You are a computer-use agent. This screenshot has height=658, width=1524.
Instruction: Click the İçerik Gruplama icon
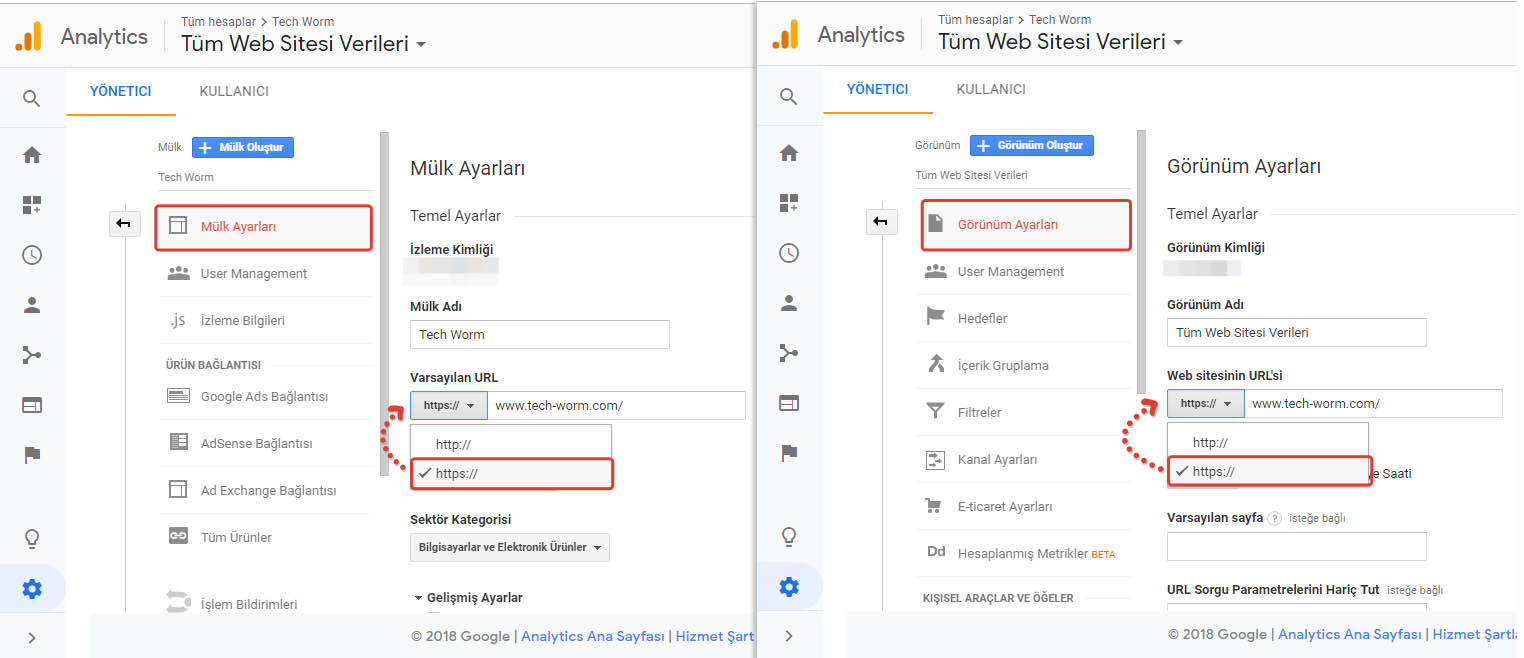click(935, 365)
